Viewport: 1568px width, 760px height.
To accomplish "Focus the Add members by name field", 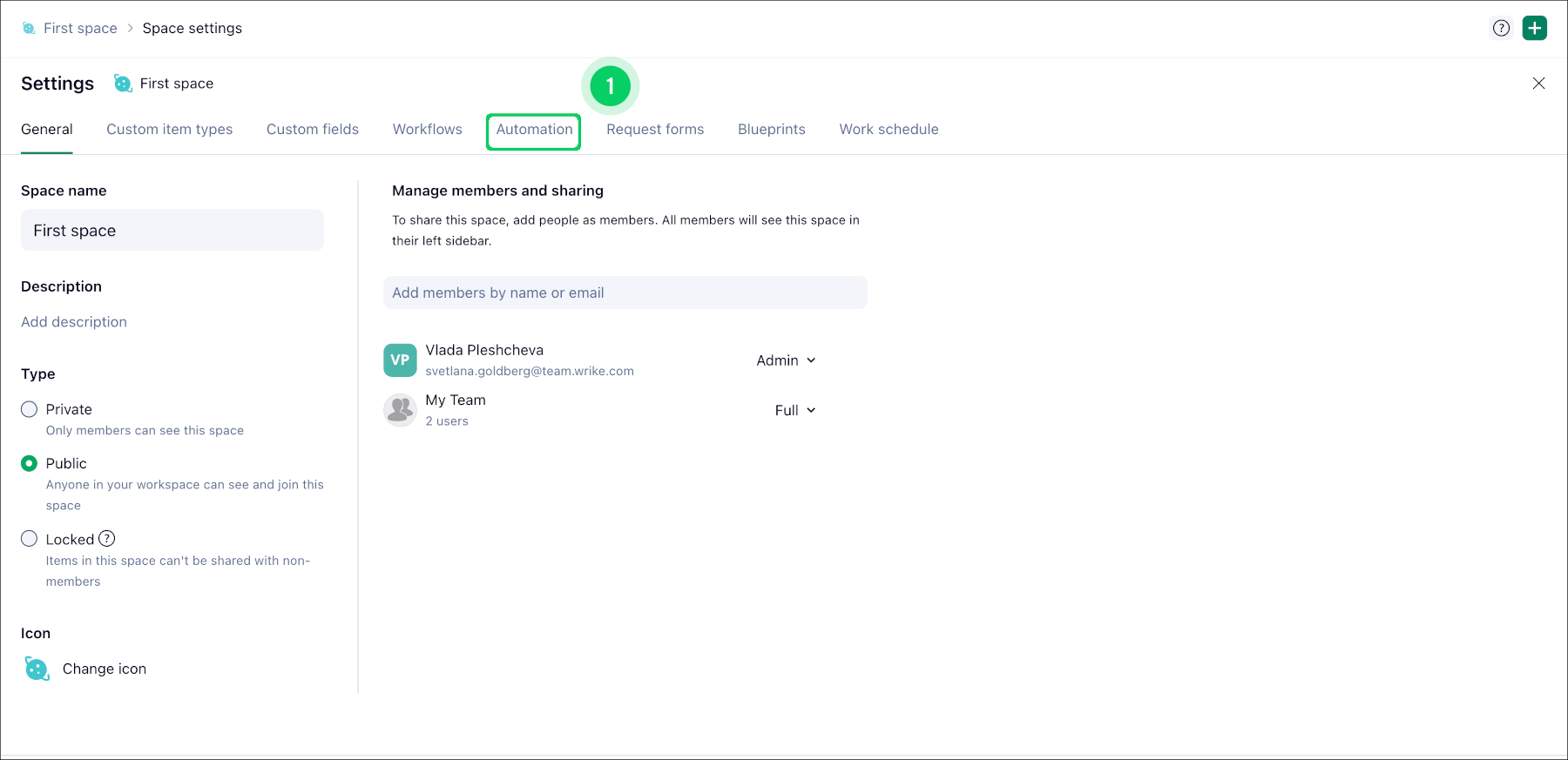I will (x=625, y=293).
